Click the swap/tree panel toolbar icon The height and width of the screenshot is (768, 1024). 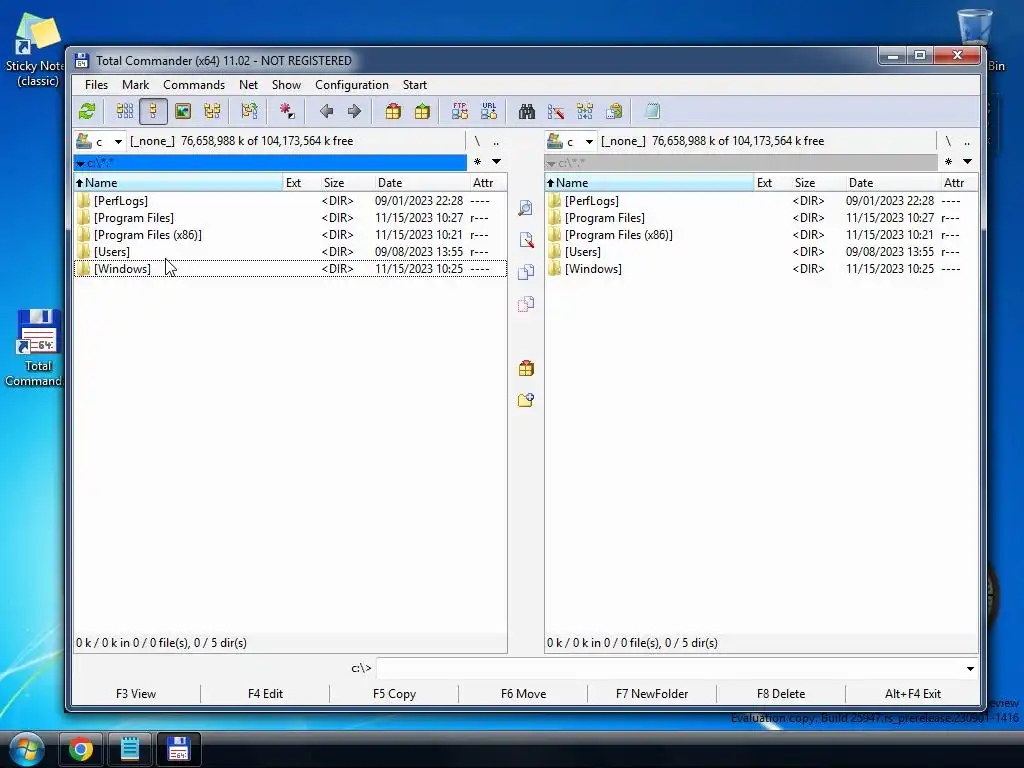pos(249,111)
